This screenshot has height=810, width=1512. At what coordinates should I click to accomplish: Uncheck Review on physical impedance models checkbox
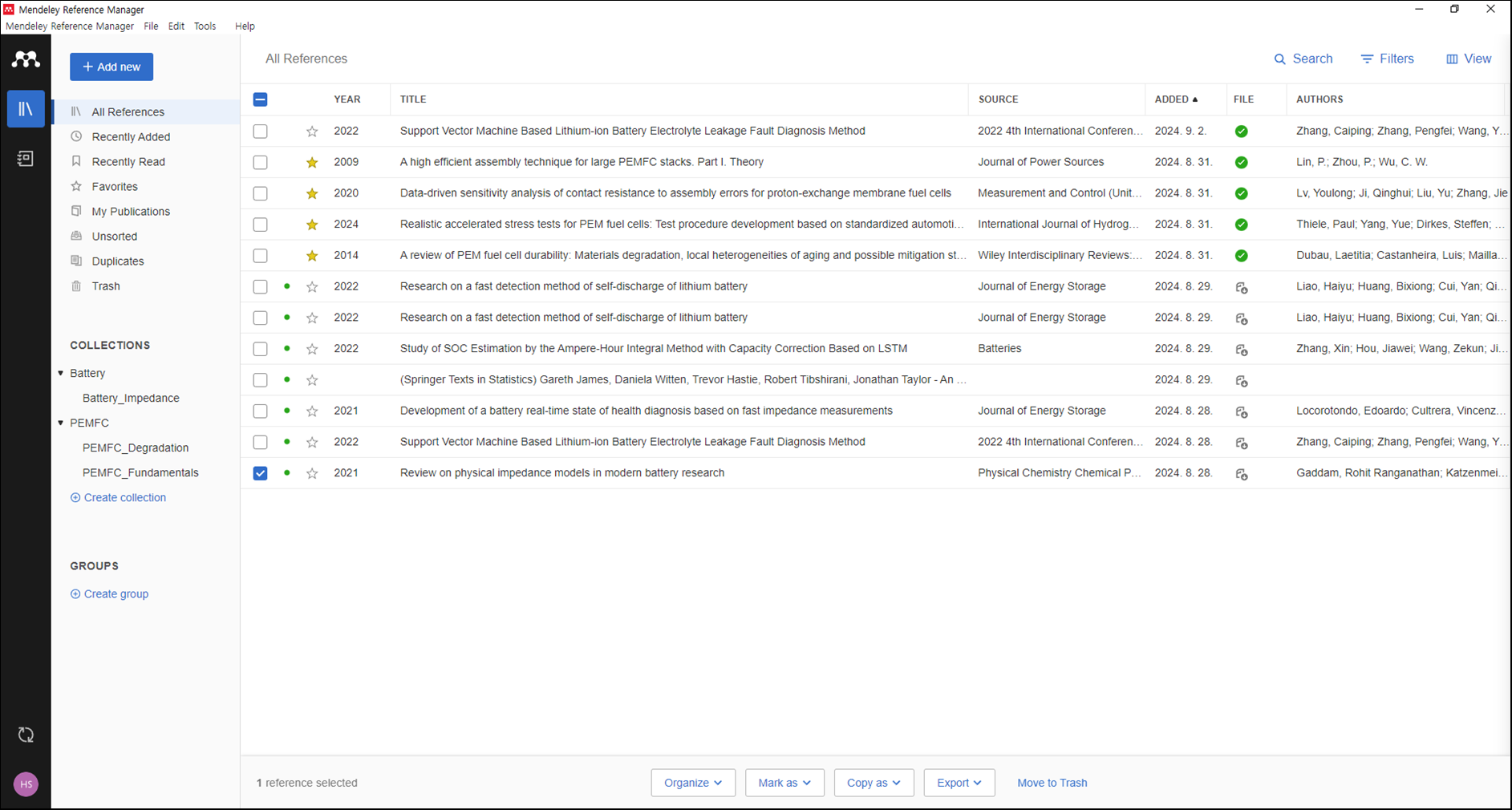click(x=260, y=473)
